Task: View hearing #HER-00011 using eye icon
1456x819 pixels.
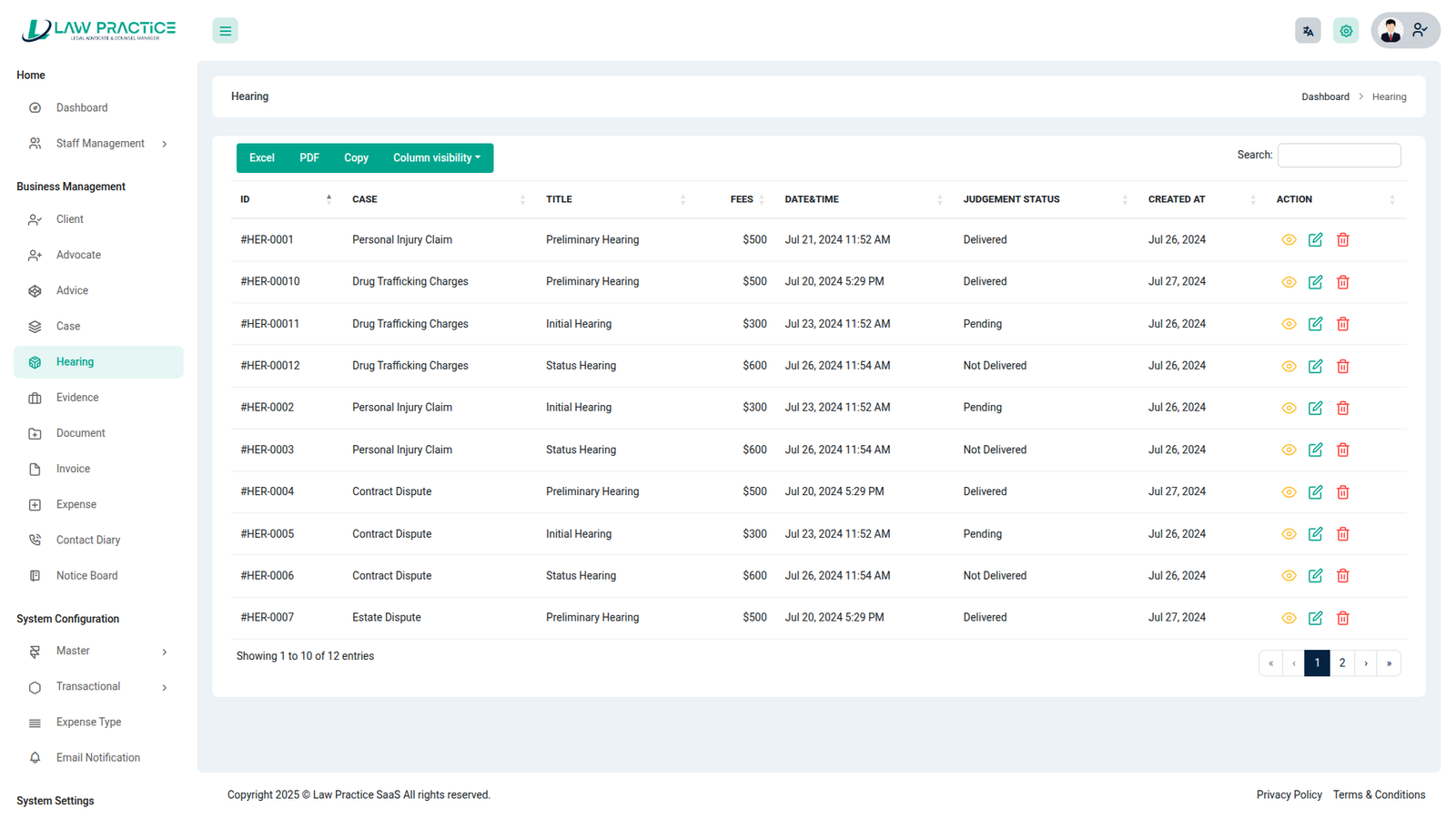Action: [x=1289, y=324]
